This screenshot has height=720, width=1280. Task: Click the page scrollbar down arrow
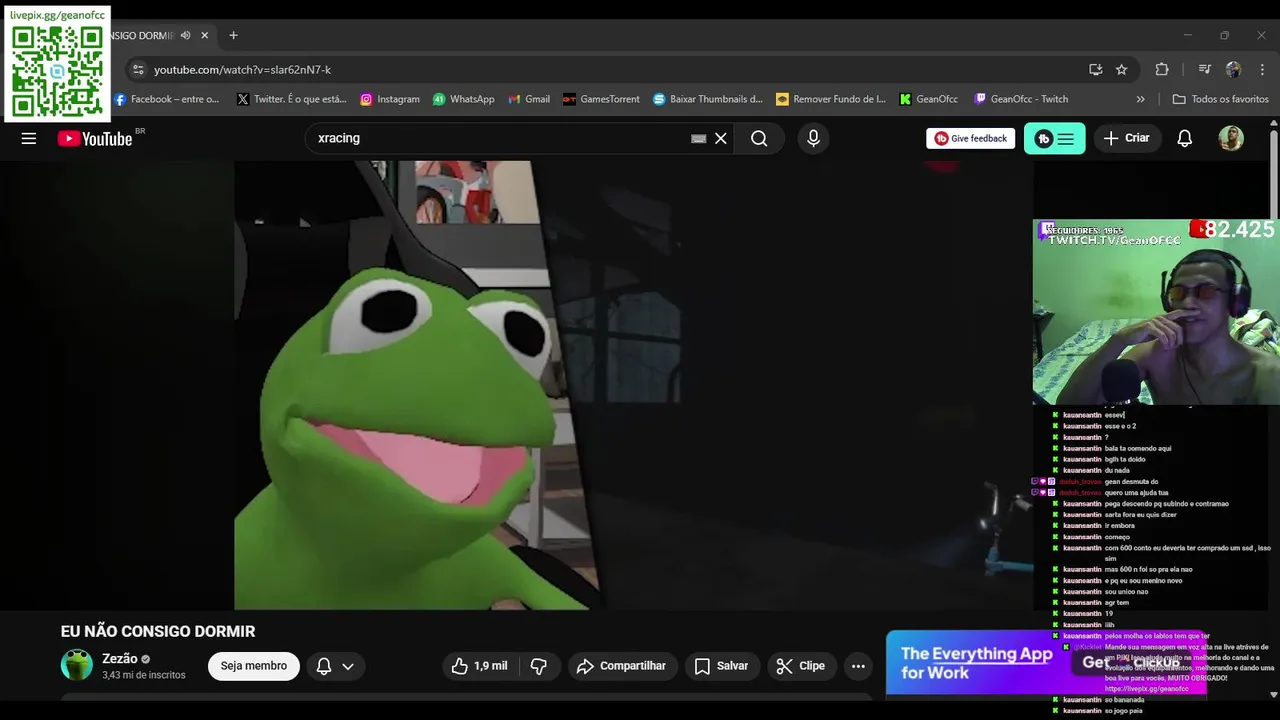pos(1273,695)
